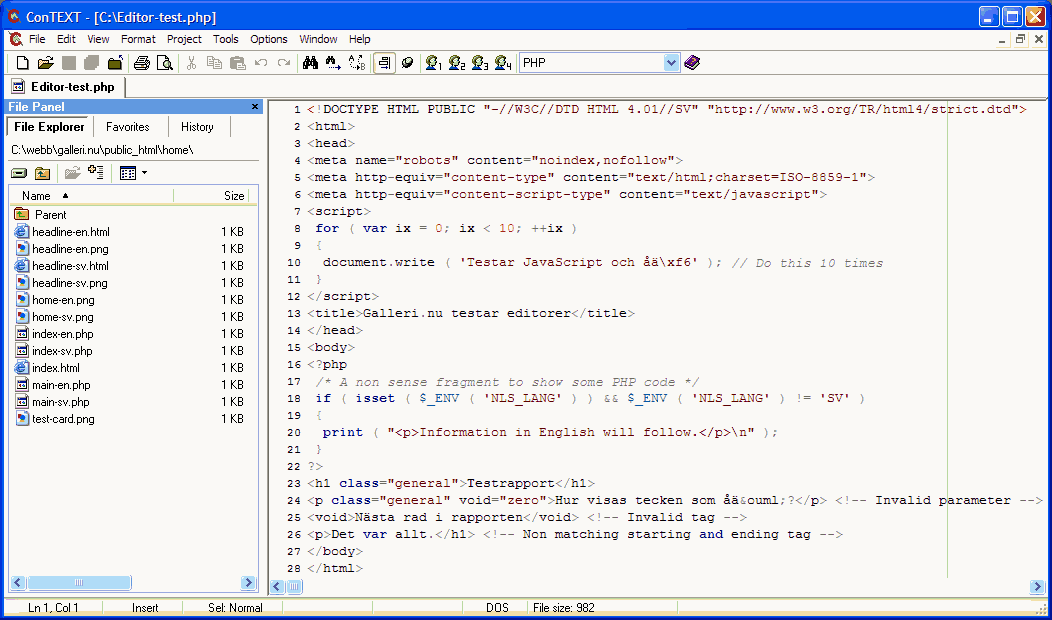This screenshot has height=620, width=1052.
Task: Click the Save file toolbar icon
Action: pos(68,63)
